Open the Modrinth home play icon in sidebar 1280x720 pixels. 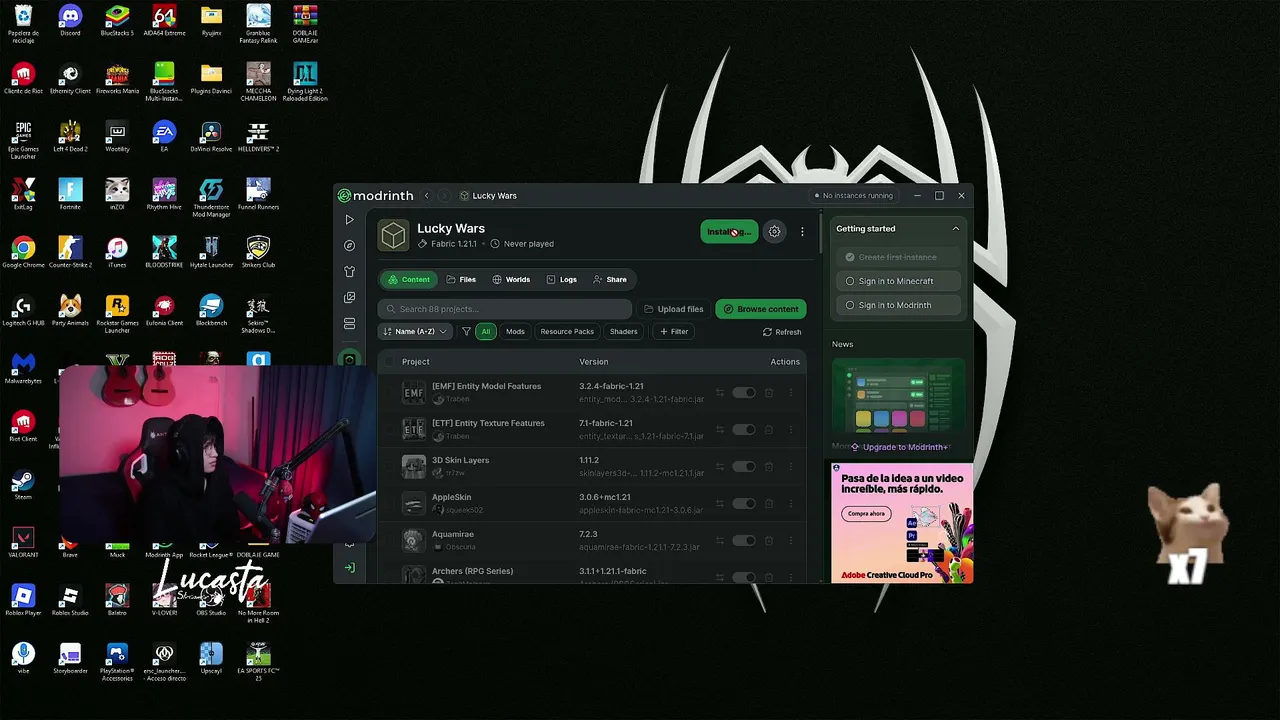(x=349, y=219)
